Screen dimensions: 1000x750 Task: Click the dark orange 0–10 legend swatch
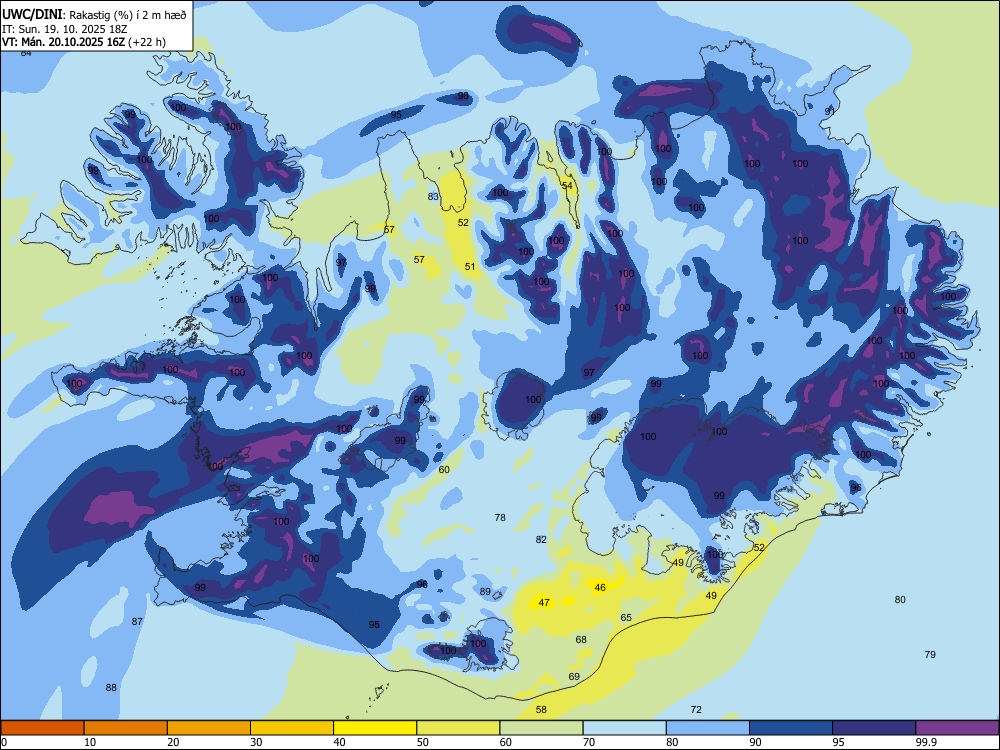42,728
